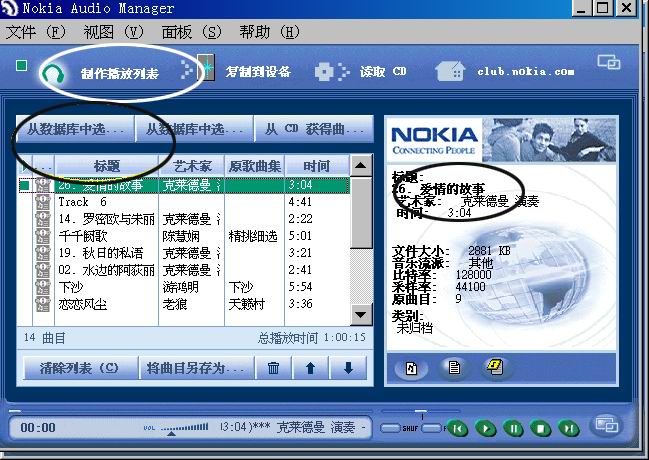This screenshot has width=649, height=460.
Task: Skip to the previous track
Action: pos(457,429)
